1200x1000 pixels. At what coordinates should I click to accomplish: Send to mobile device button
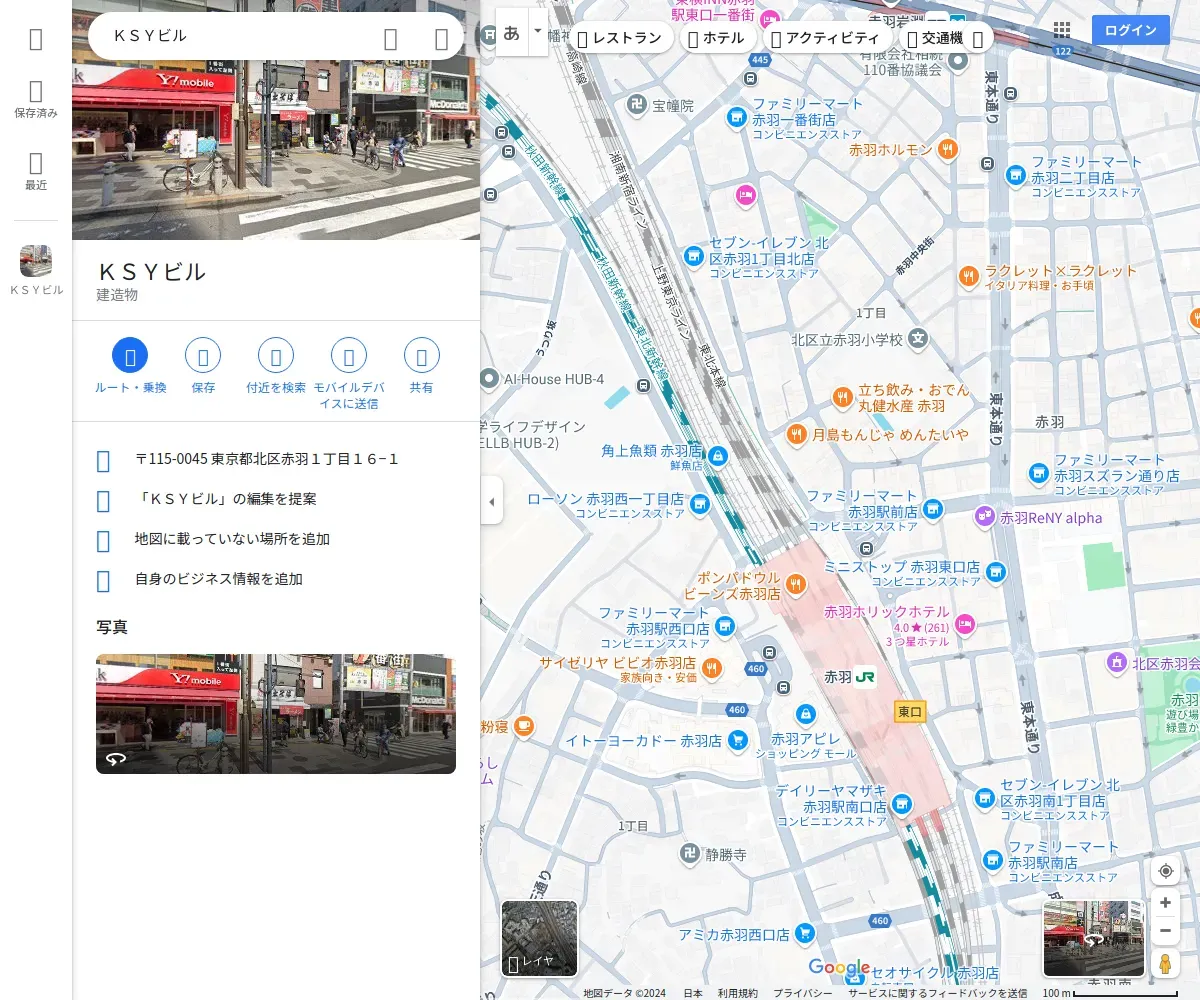pyautogui.click(x=349, y=373)
